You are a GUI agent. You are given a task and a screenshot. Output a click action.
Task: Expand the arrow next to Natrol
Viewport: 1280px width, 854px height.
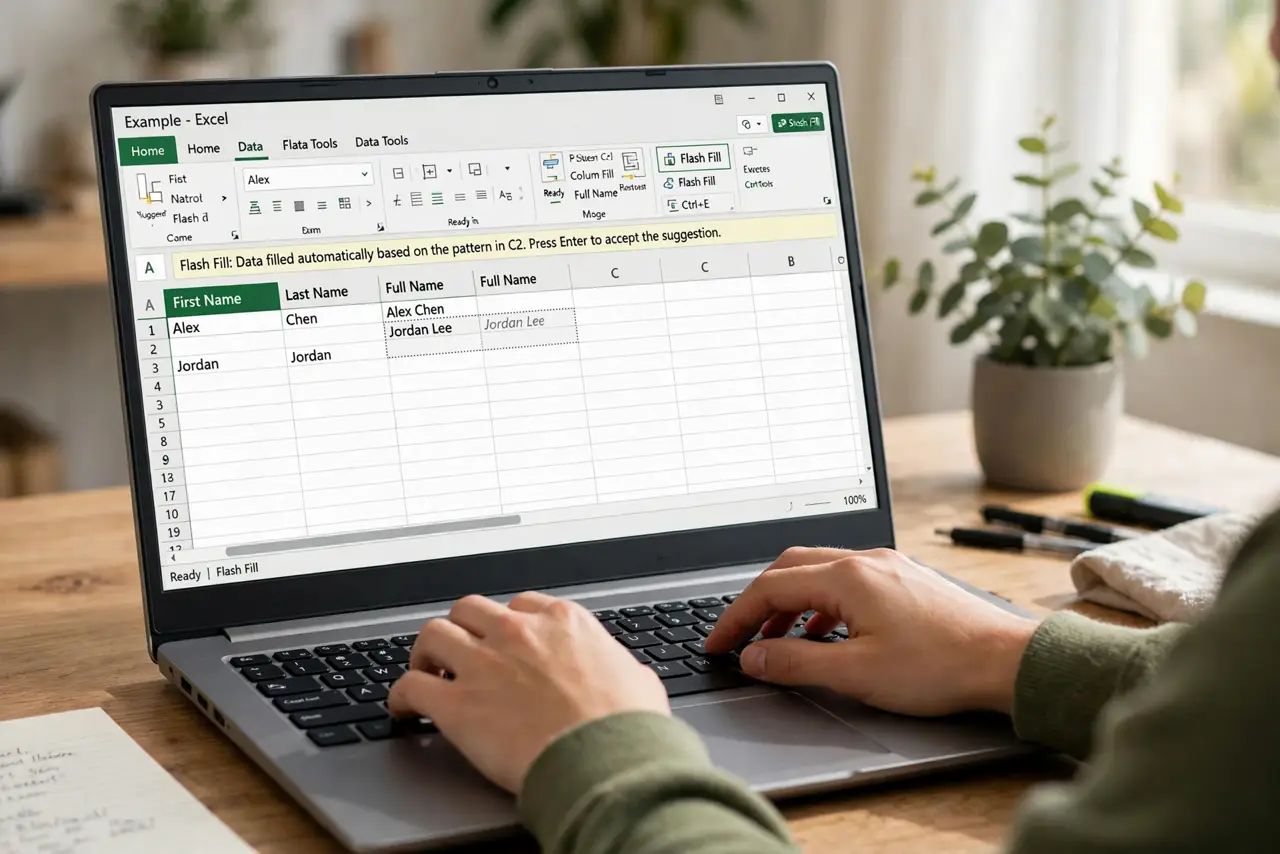pyautogui.click(x=224, y=198)
